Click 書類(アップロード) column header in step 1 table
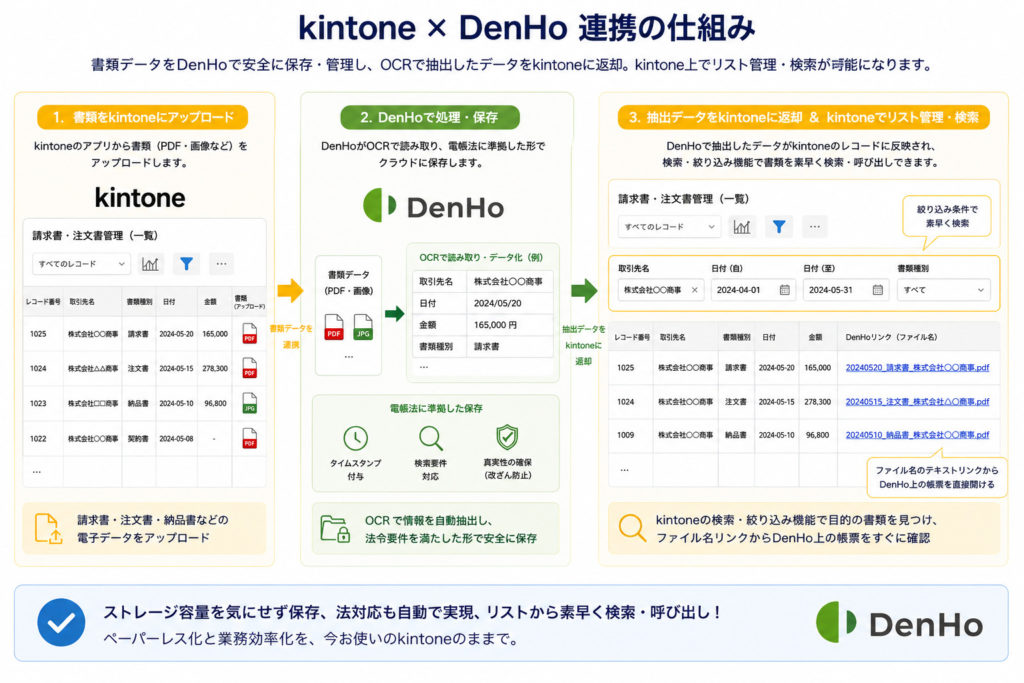 point(249,302)
